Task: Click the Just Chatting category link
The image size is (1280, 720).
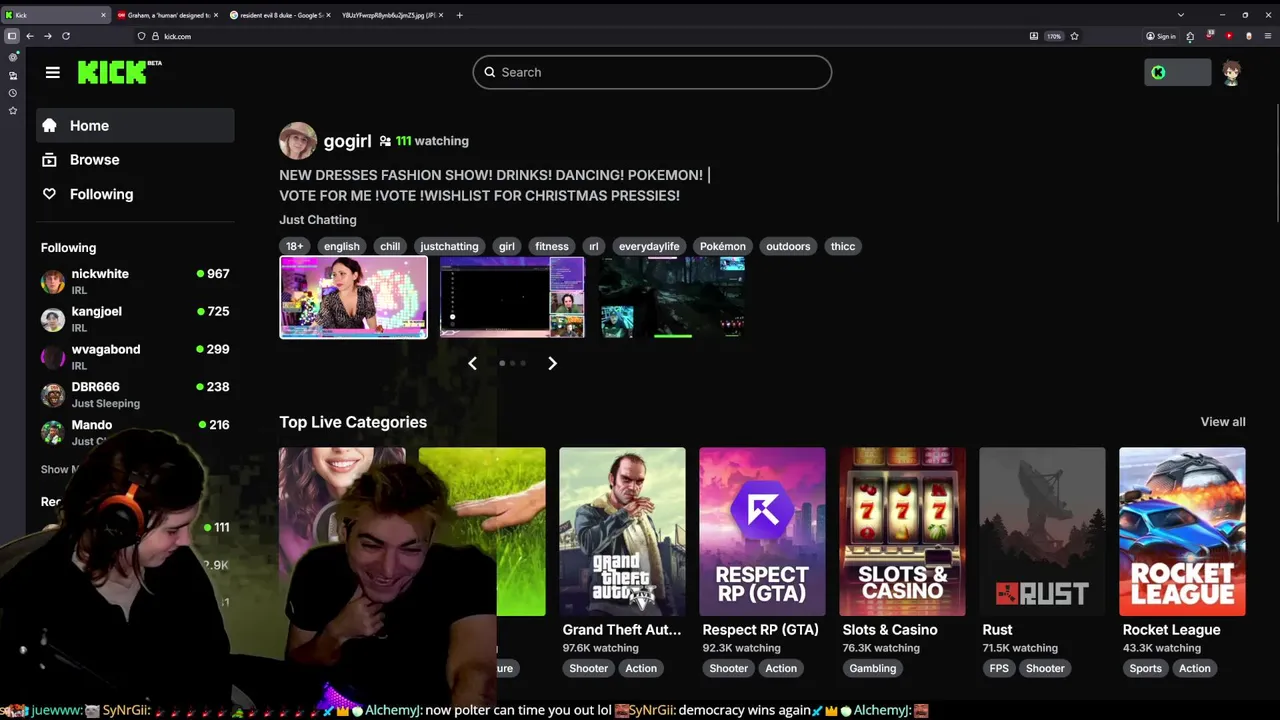Action: 318,220
